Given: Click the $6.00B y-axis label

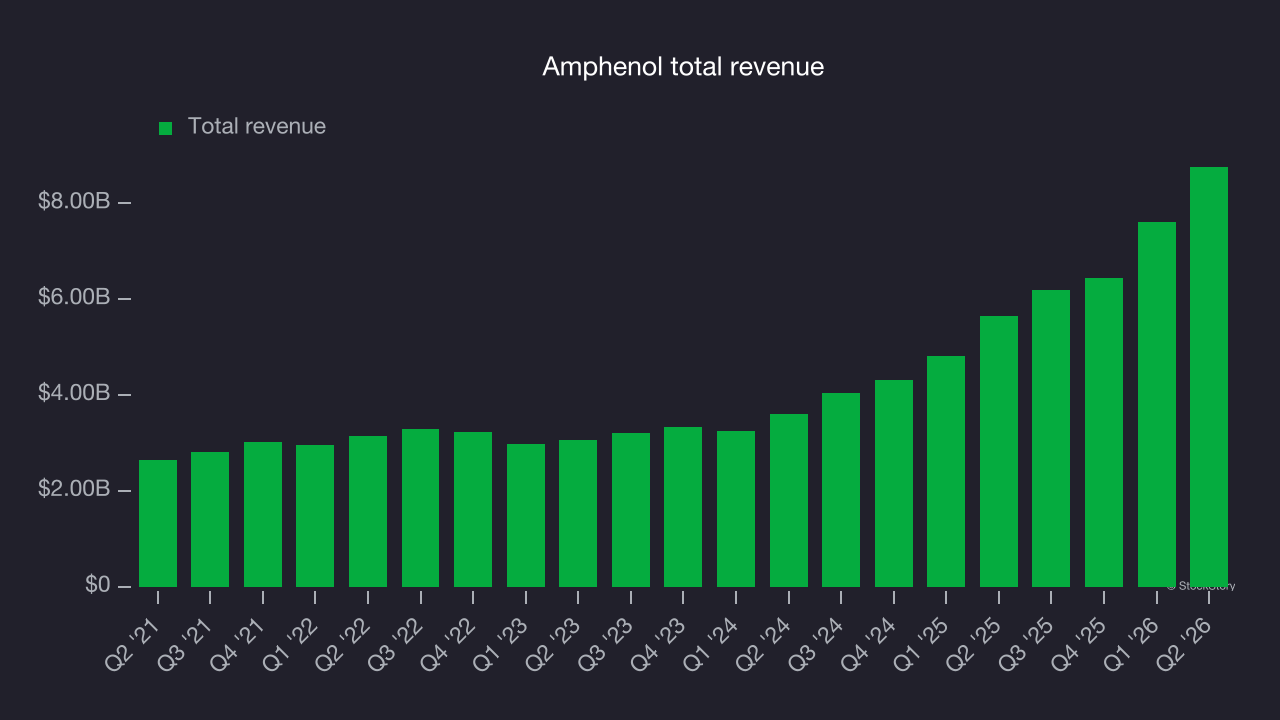Looking at the screenshot, I should click(x=74, y=298).
